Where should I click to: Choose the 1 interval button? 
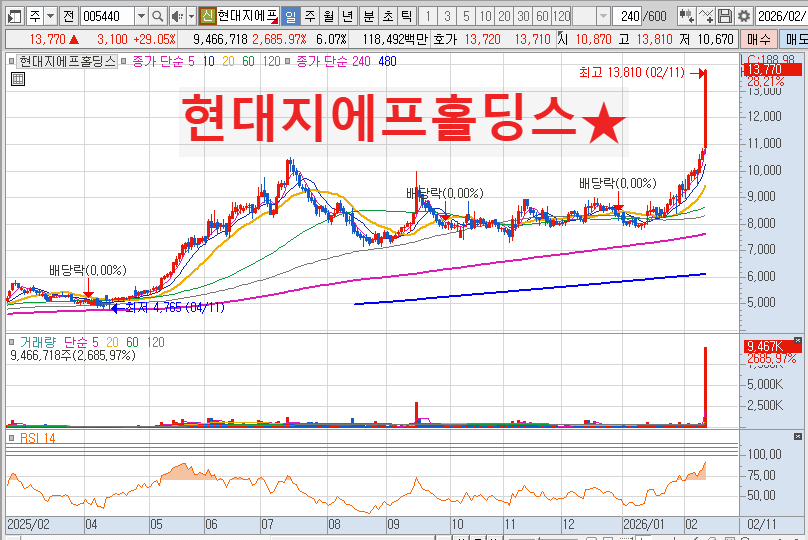pos(428,16)
